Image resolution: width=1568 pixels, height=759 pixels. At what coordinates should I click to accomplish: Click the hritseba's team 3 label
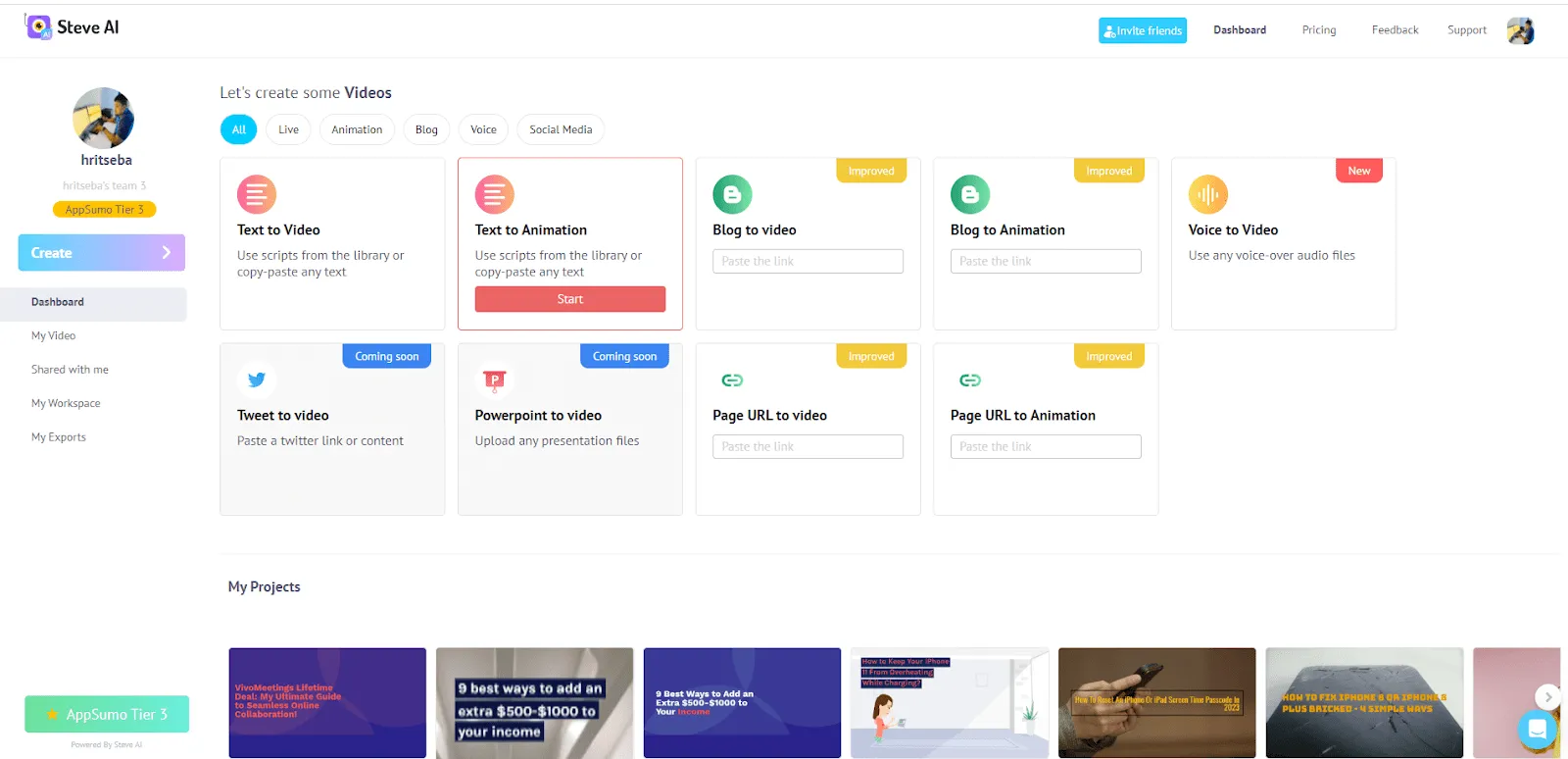[104, 185]
